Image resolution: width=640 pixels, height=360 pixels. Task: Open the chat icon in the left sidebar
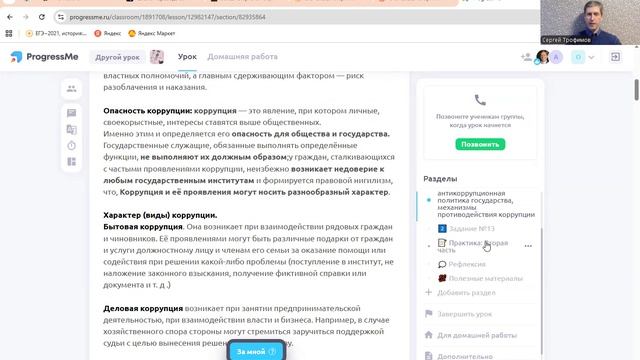click(x=71, y=113)
